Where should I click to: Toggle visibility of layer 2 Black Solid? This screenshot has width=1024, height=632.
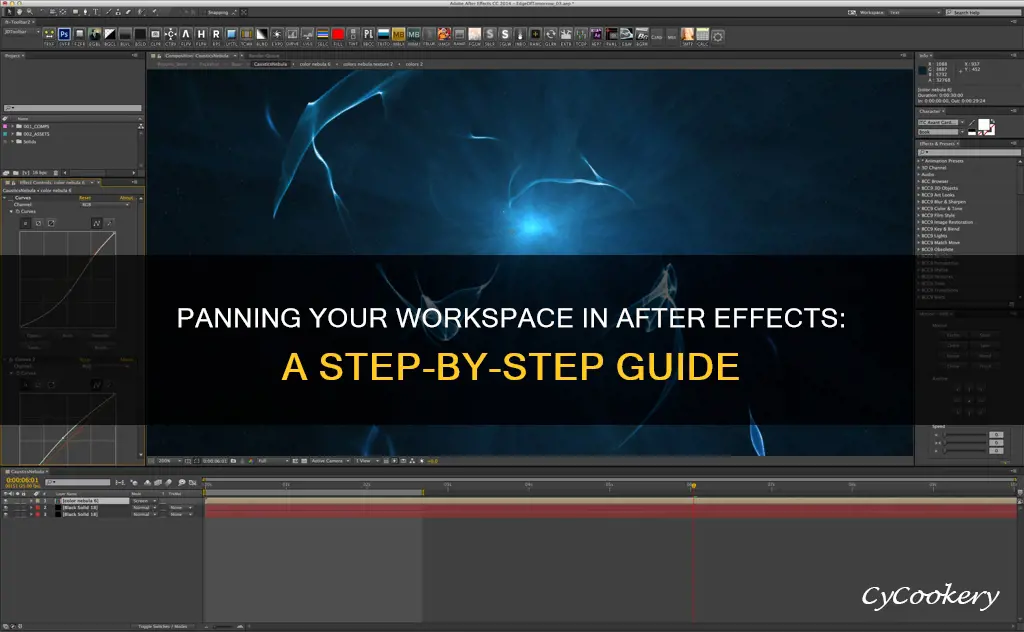(6, 507)
